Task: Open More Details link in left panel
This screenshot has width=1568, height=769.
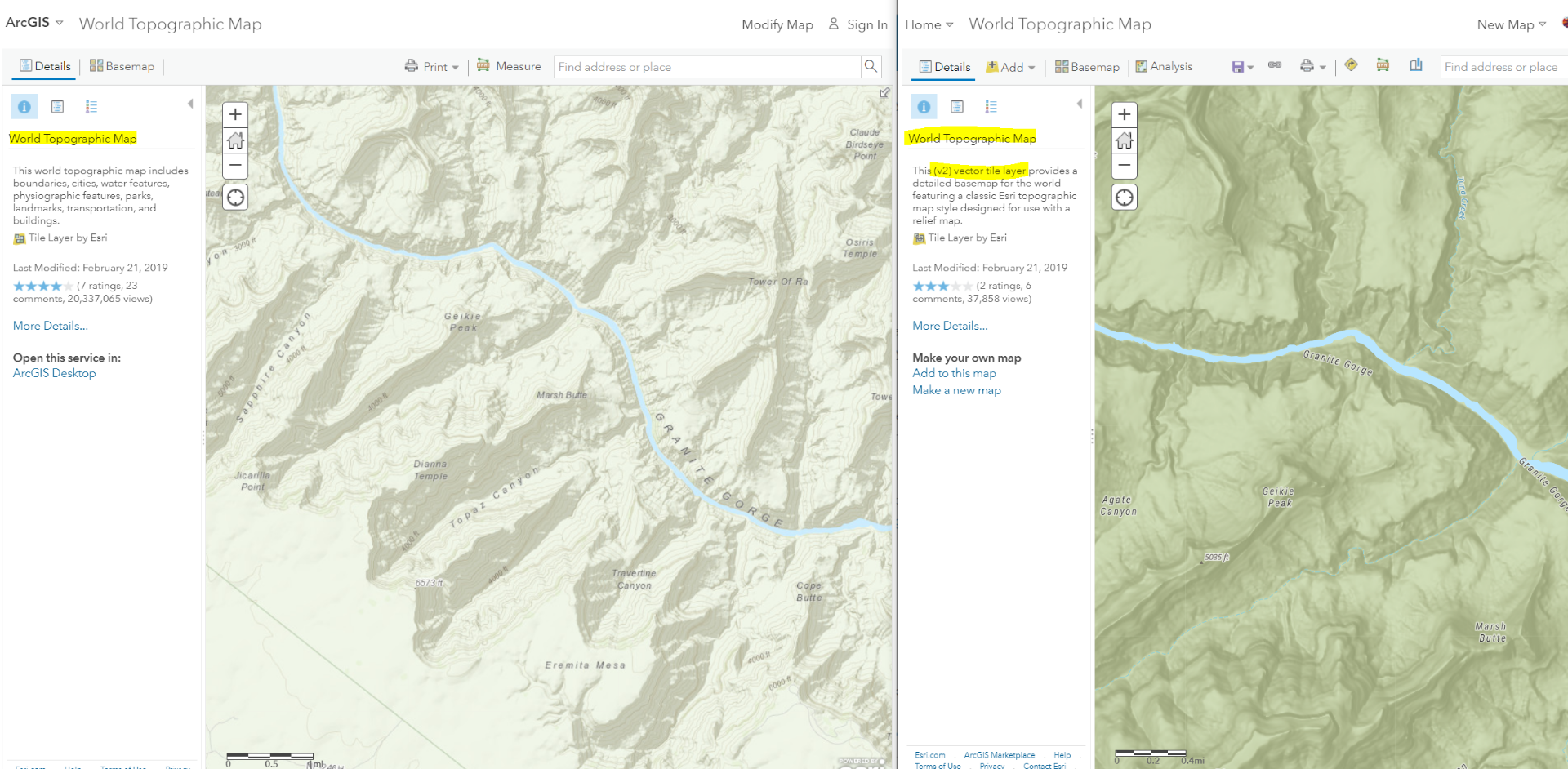Action: point(51,326)
